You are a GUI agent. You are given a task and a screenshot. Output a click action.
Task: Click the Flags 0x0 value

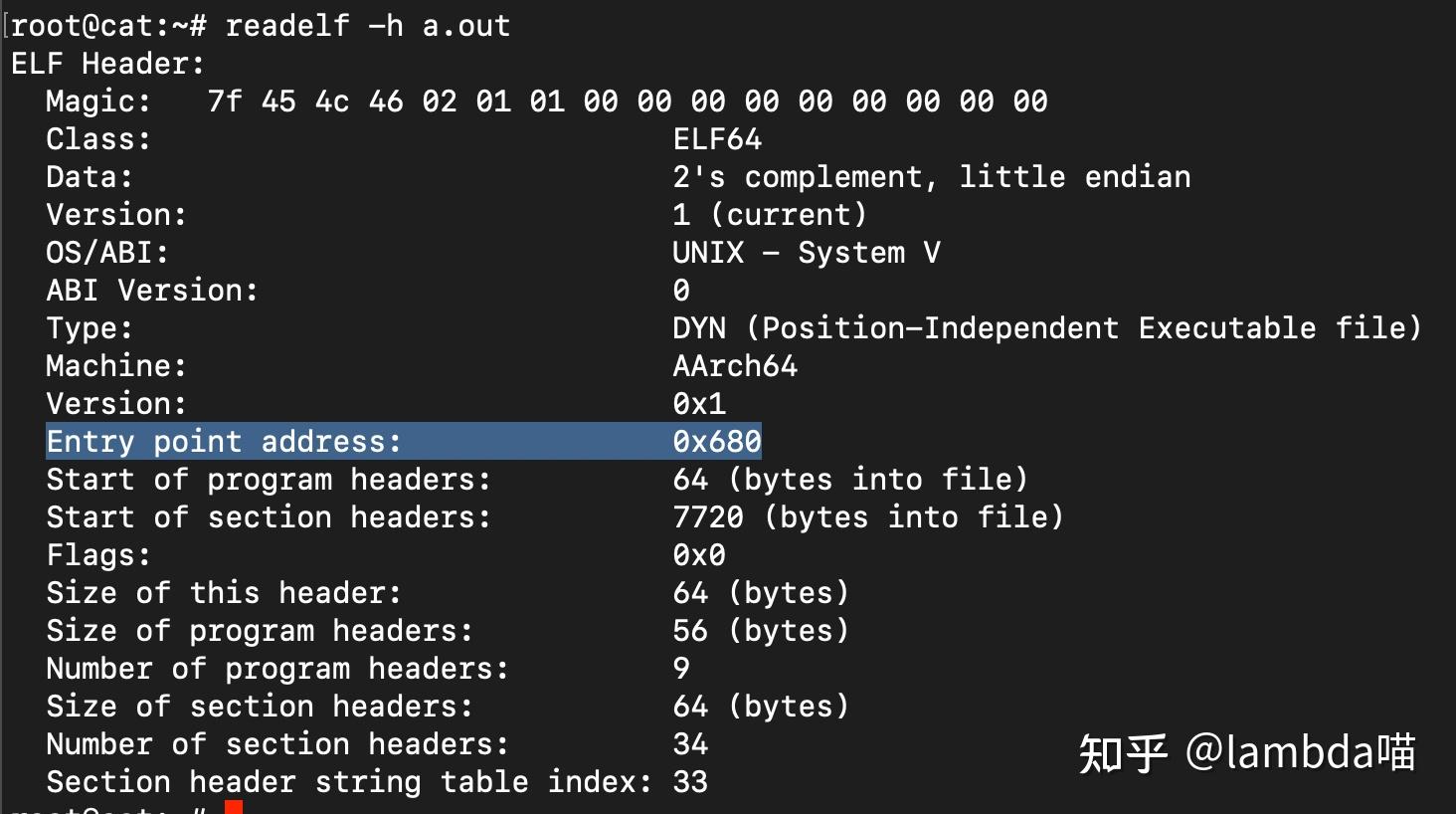[699, 555]
